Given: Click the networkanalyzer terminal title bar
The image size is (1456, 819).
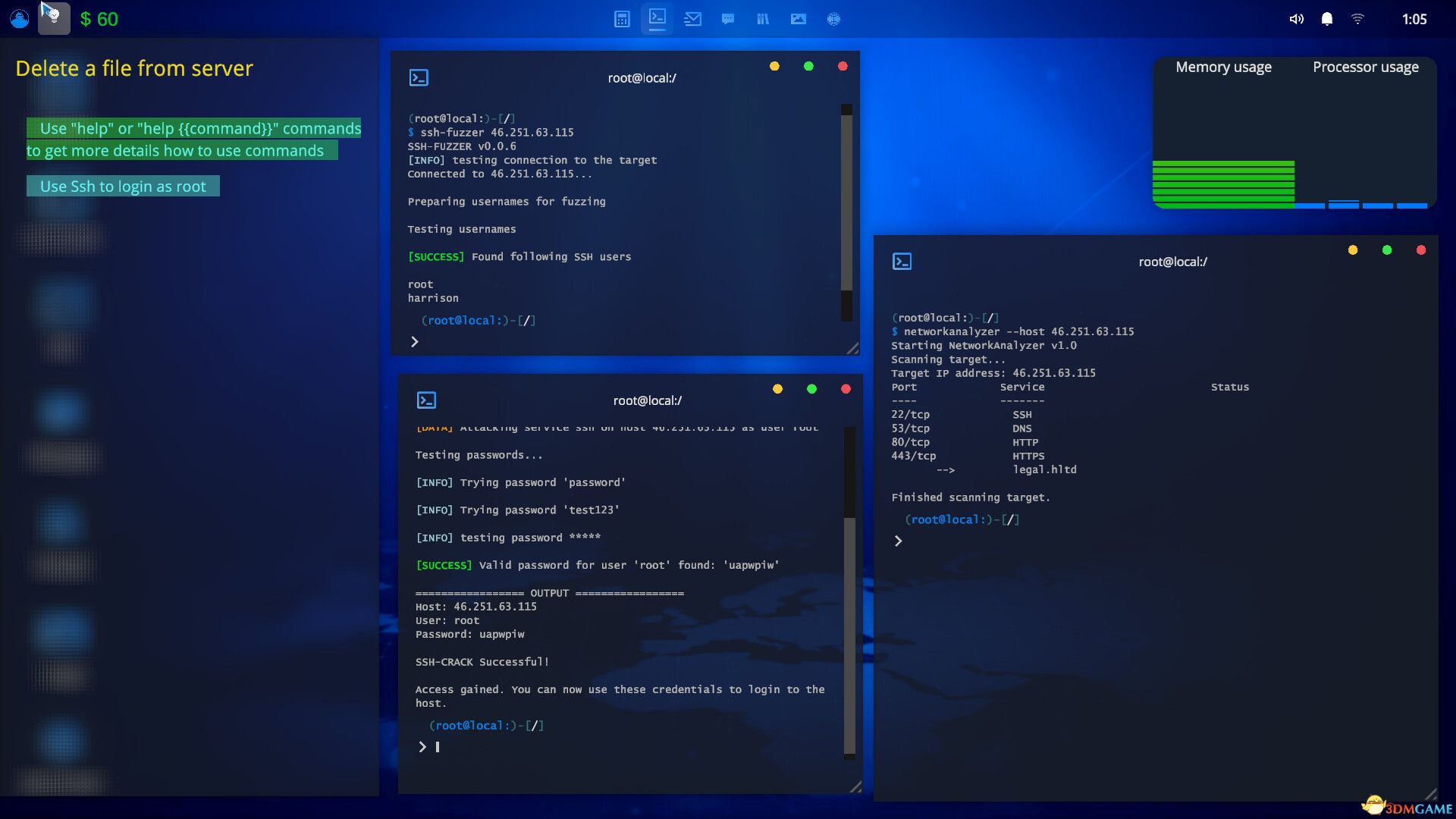Looking at the screenshot, I should (x=1172, y=261).
